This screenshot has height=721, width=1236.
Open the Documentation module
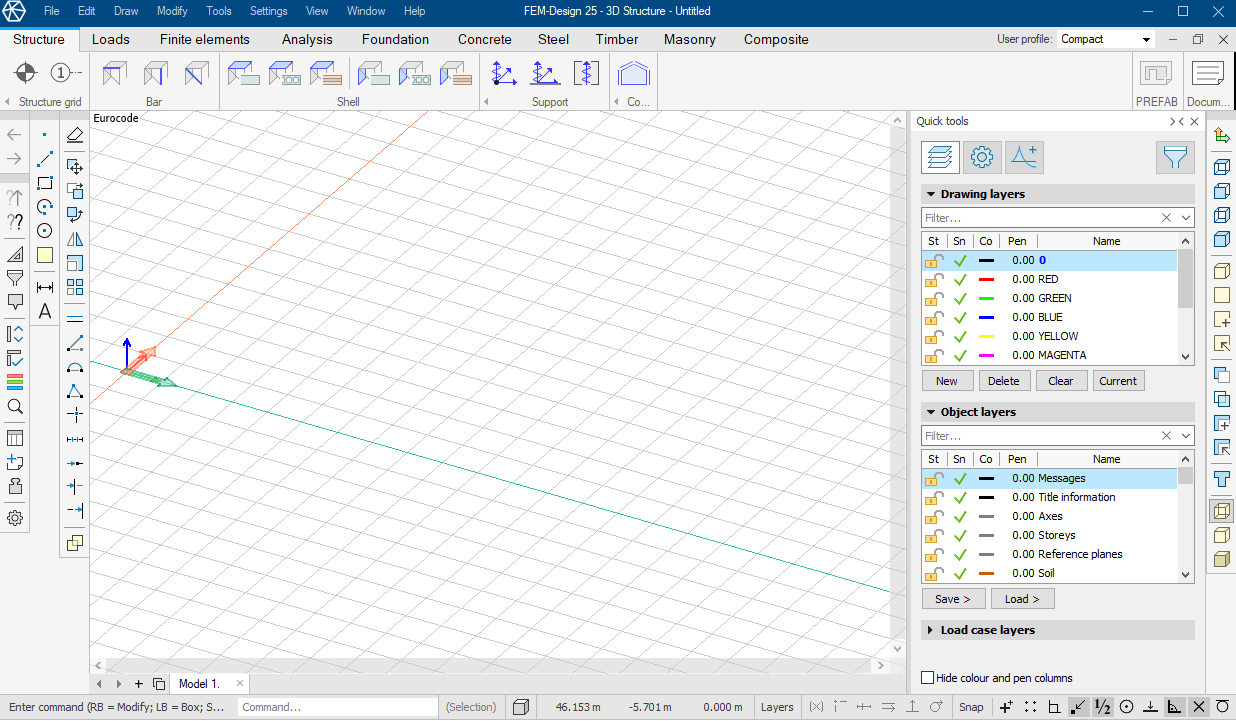click(x=1208, y=74)
